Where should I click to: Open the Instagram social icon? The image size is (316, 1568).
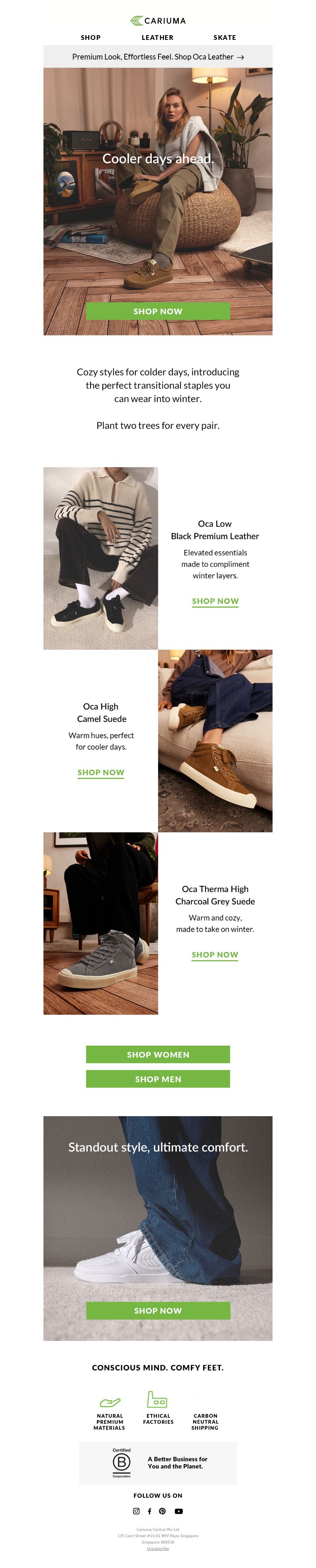click(x=136, y=1510)
